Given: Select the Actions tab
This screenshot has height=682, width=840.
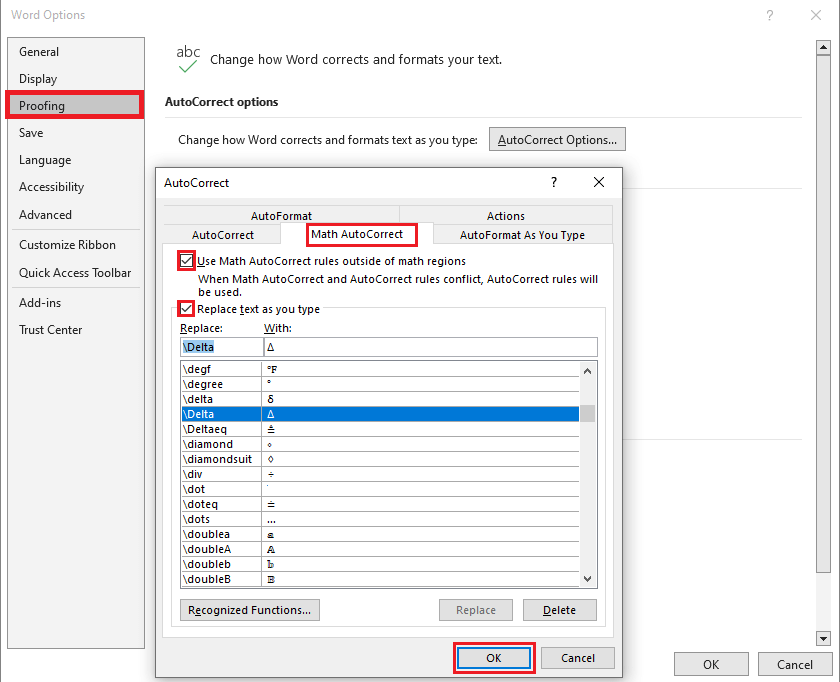Looking at the screenshot, I should (505, 216).
